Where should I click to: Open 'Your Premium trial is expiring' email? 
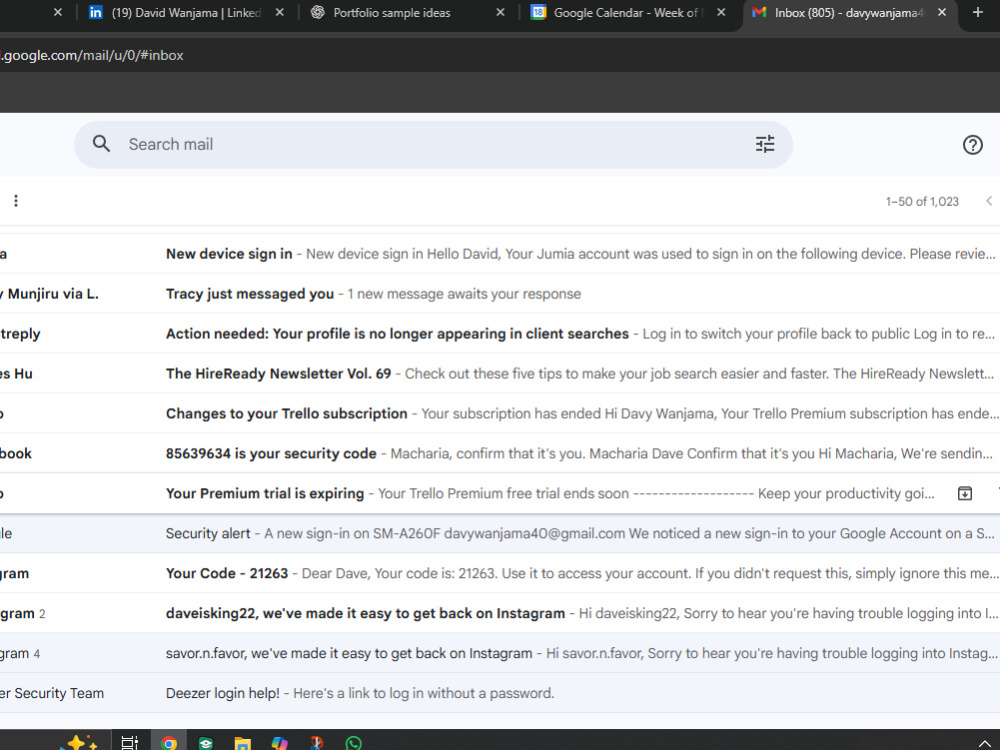(x=500, y=494)
